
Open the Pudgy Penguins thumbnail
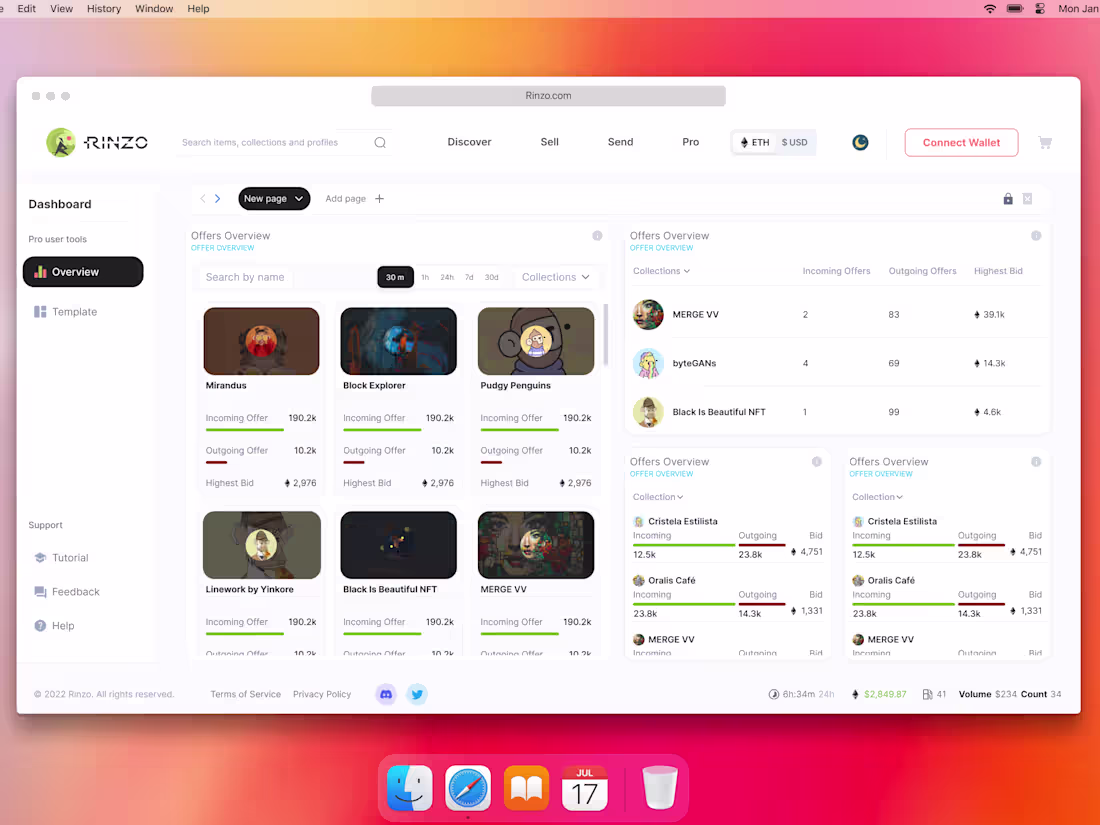point(536,341)
